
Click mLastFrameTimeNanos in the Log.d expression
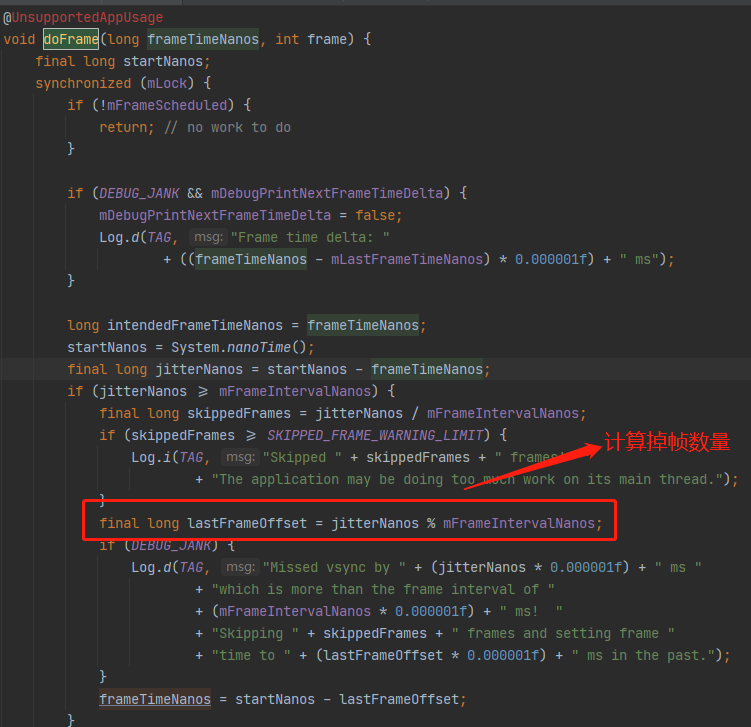[x=407, y=260]
